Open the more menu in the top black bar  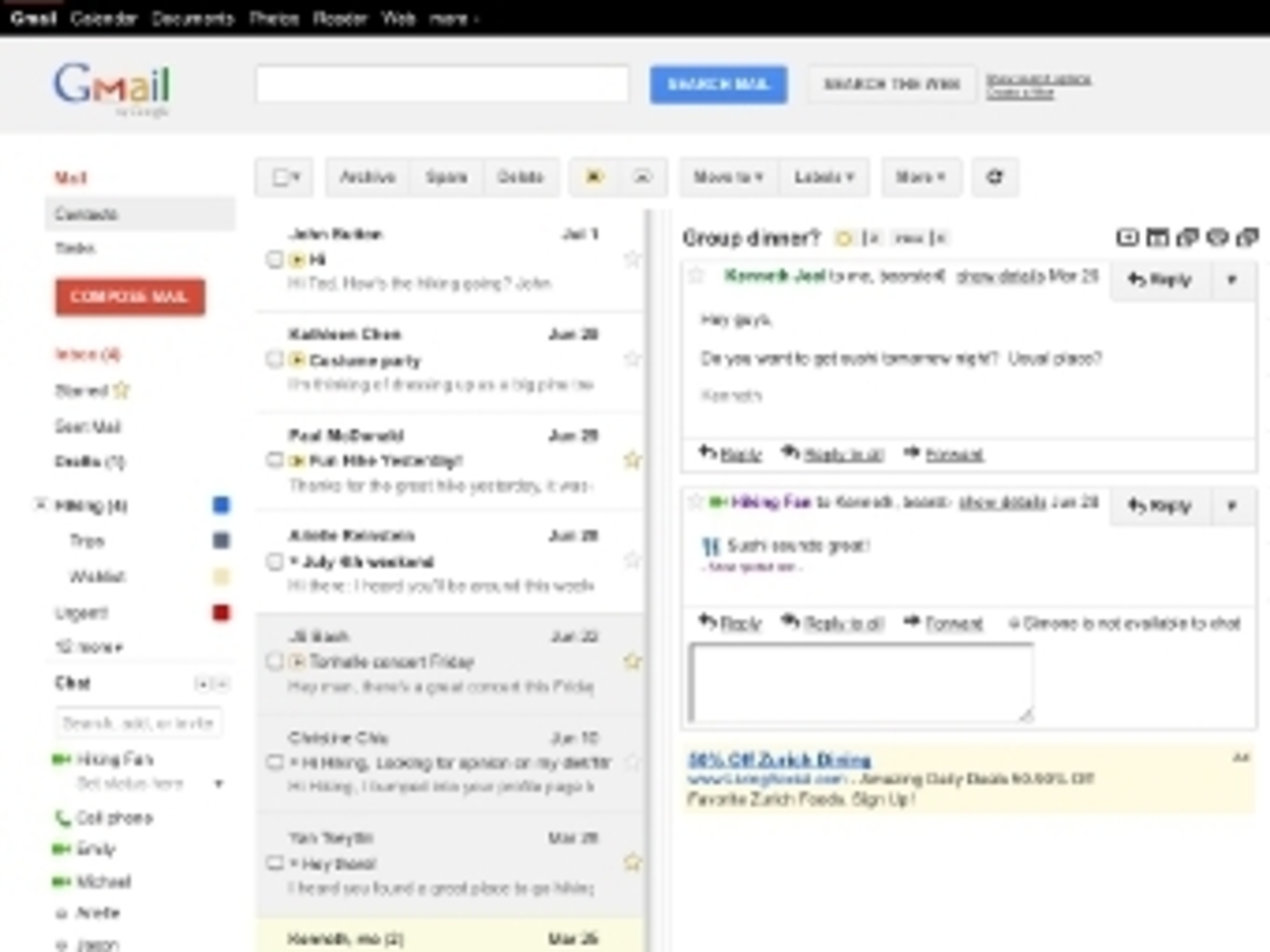click(453, 18)
